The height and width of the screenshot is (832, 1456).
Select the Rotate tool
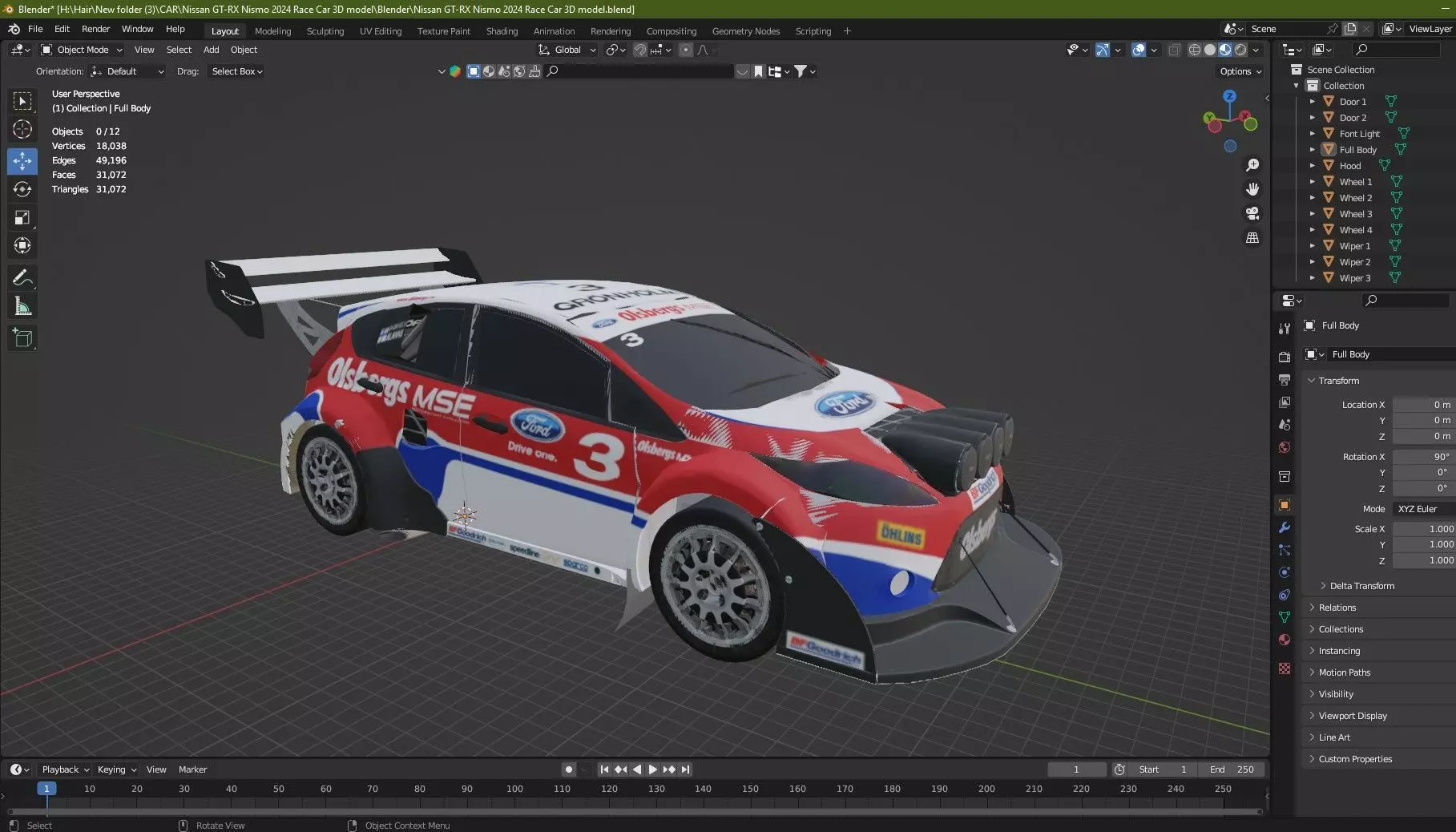point(22,189)
